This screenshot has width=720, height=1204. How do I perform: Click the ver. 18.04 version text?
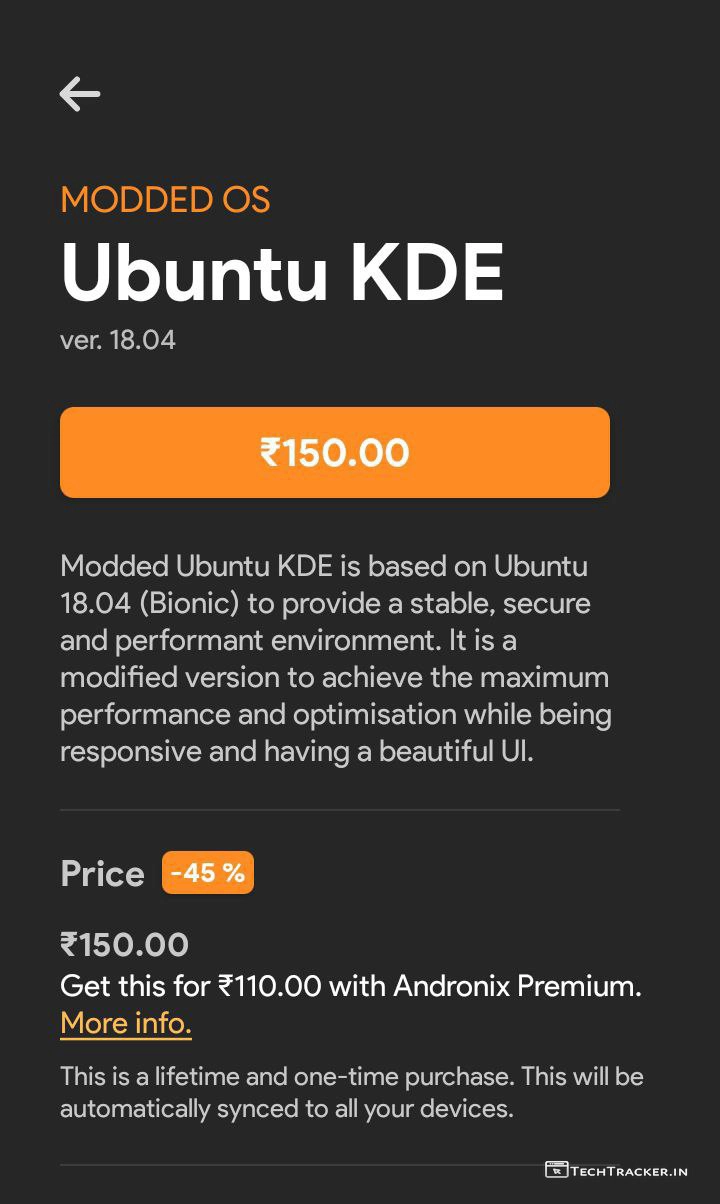(x=118, y=340)
